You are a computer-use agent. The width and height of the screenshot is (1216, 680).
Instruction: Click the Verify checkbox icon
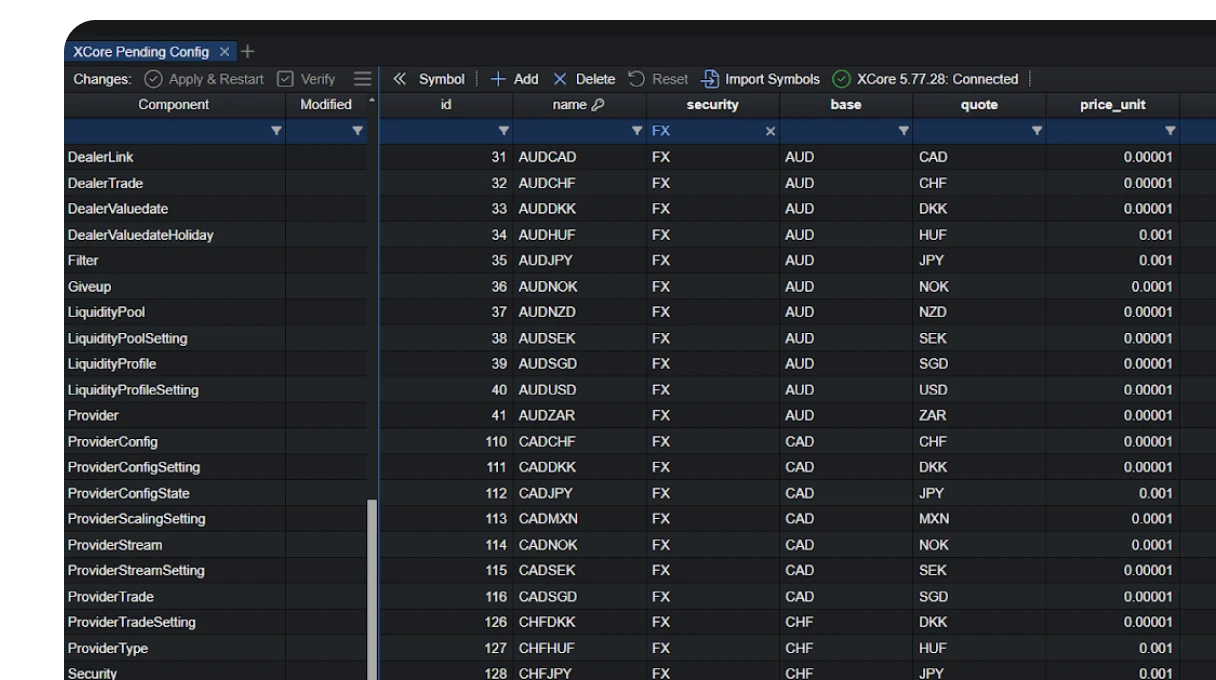tap(285, 79)
